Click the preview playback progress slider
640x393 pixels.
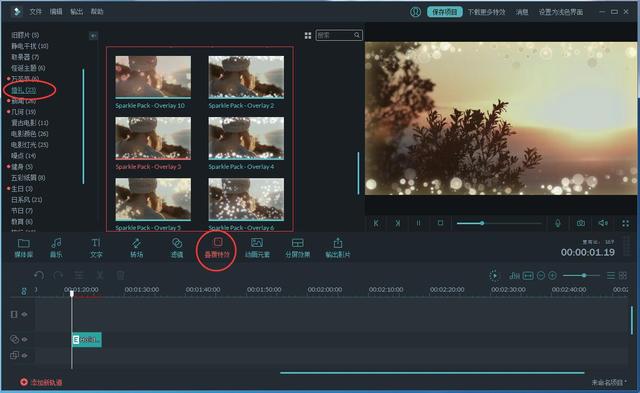499,223
